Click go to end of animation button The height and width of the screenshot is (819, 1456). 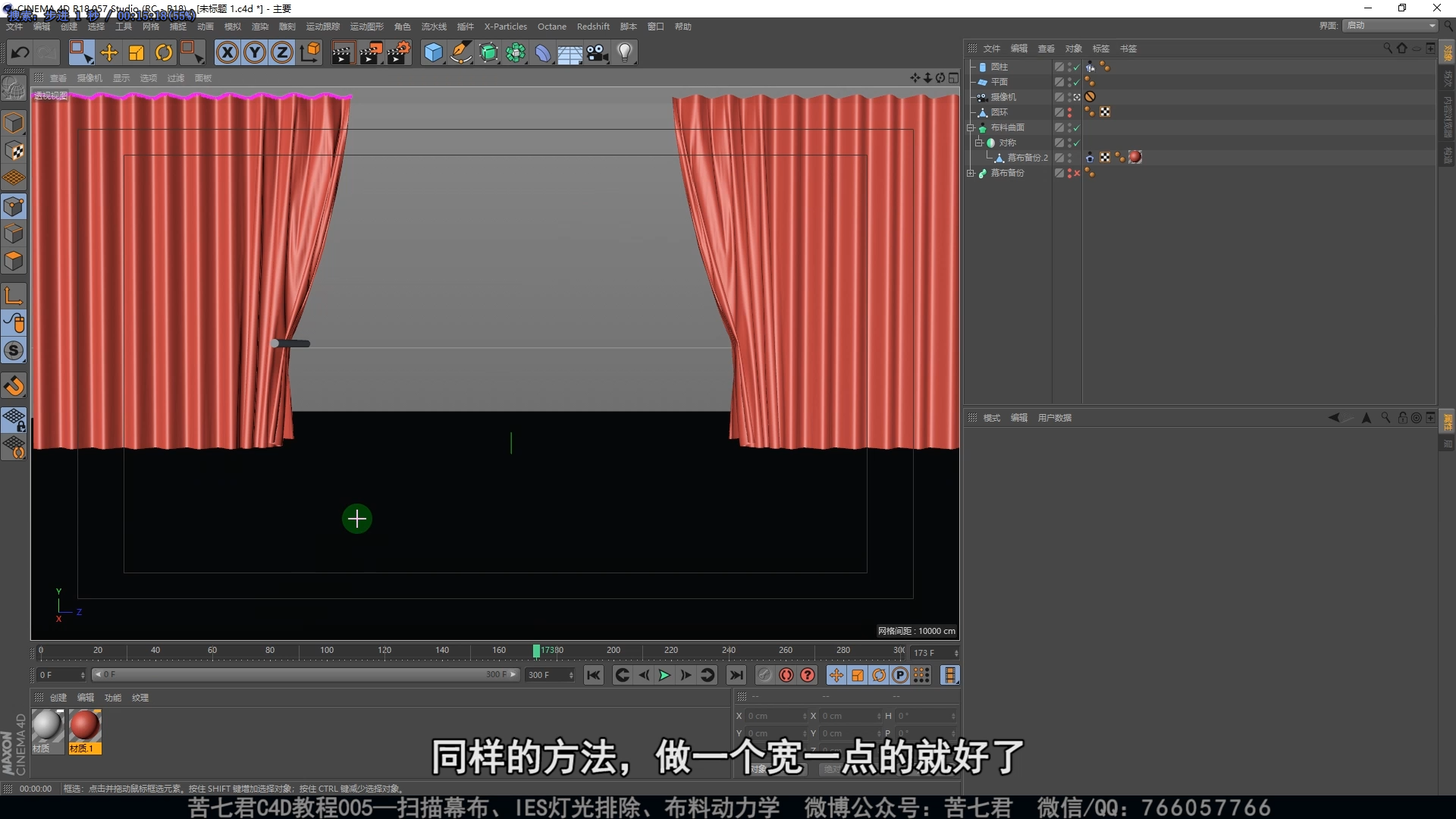[x=736, y=675]
